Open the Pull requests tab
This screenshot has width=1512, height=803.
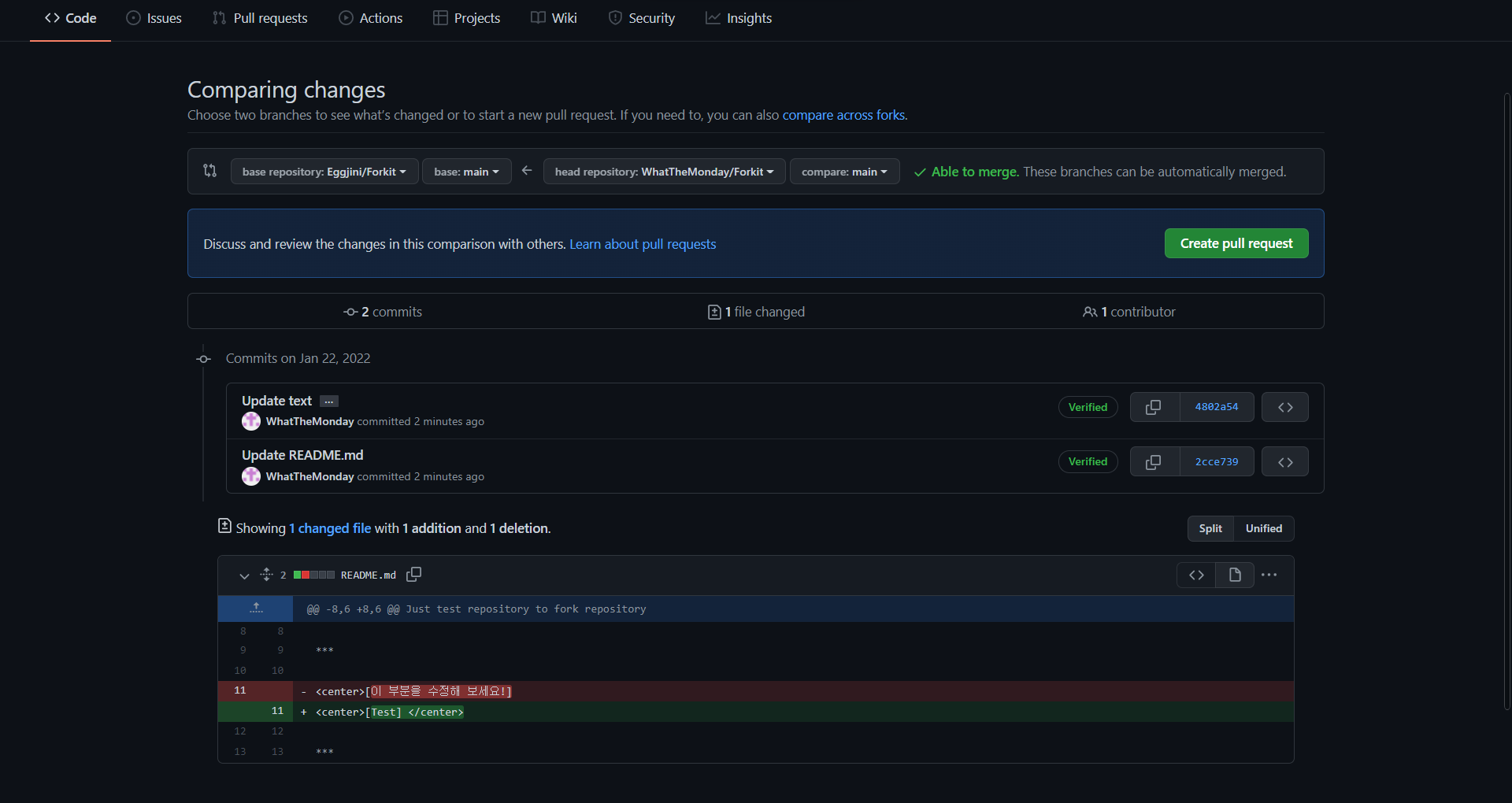tap(260, 18)
